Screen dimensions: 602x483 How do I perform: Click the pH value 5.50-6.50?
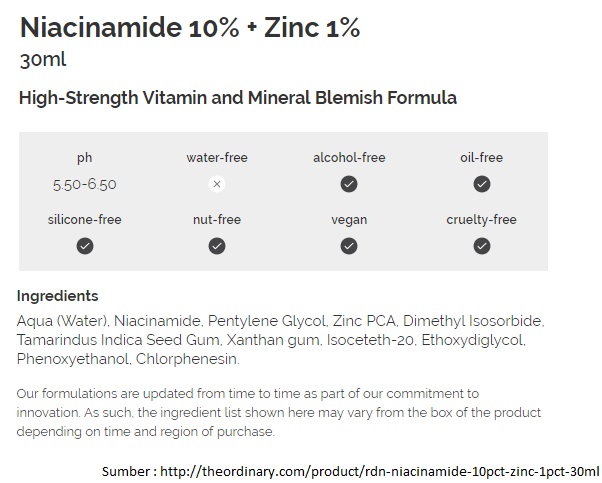(84, 185)
